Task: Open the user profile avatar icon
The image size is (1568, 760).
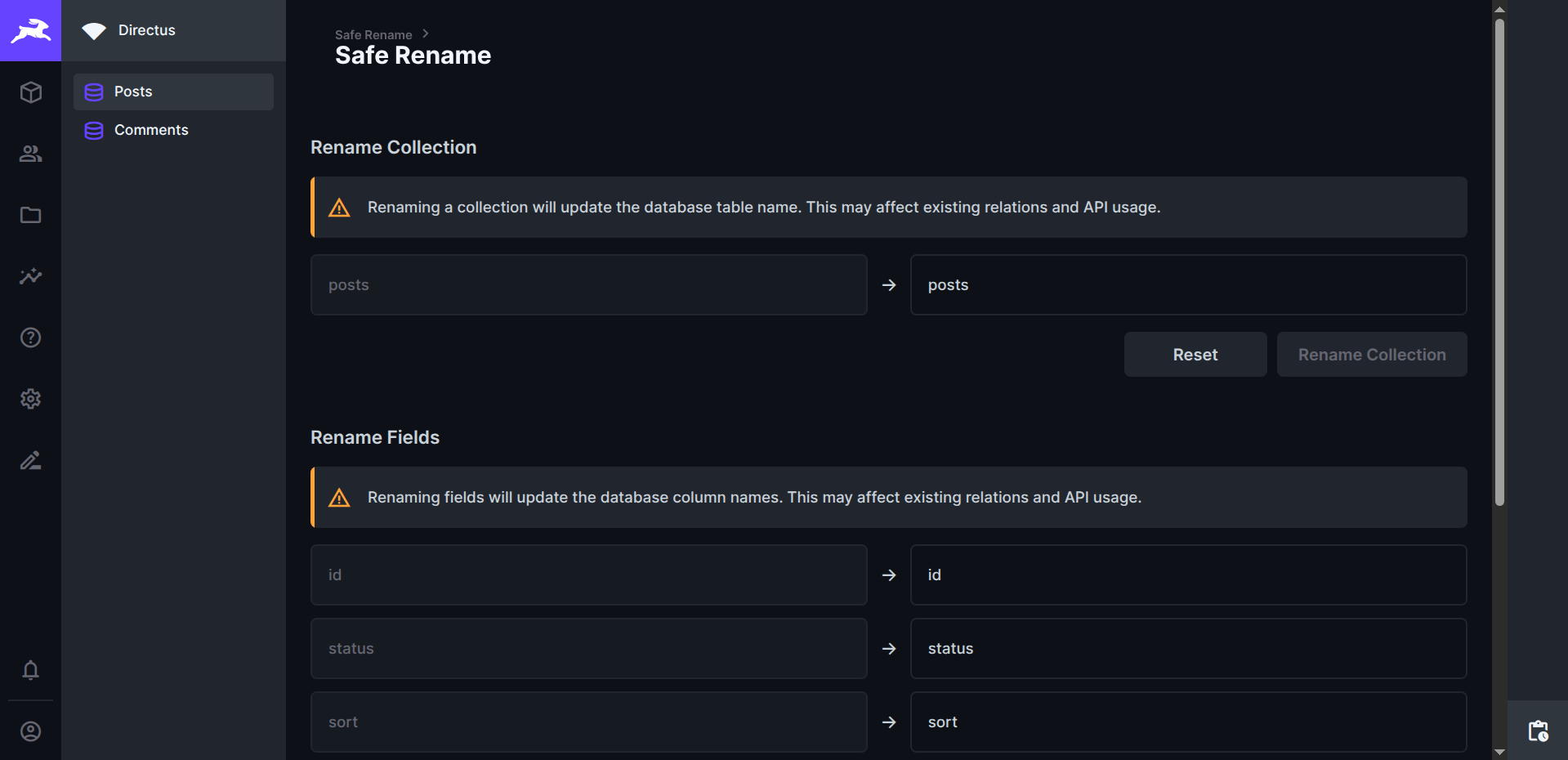Action: pyautogui.click(x=30, y=731)
